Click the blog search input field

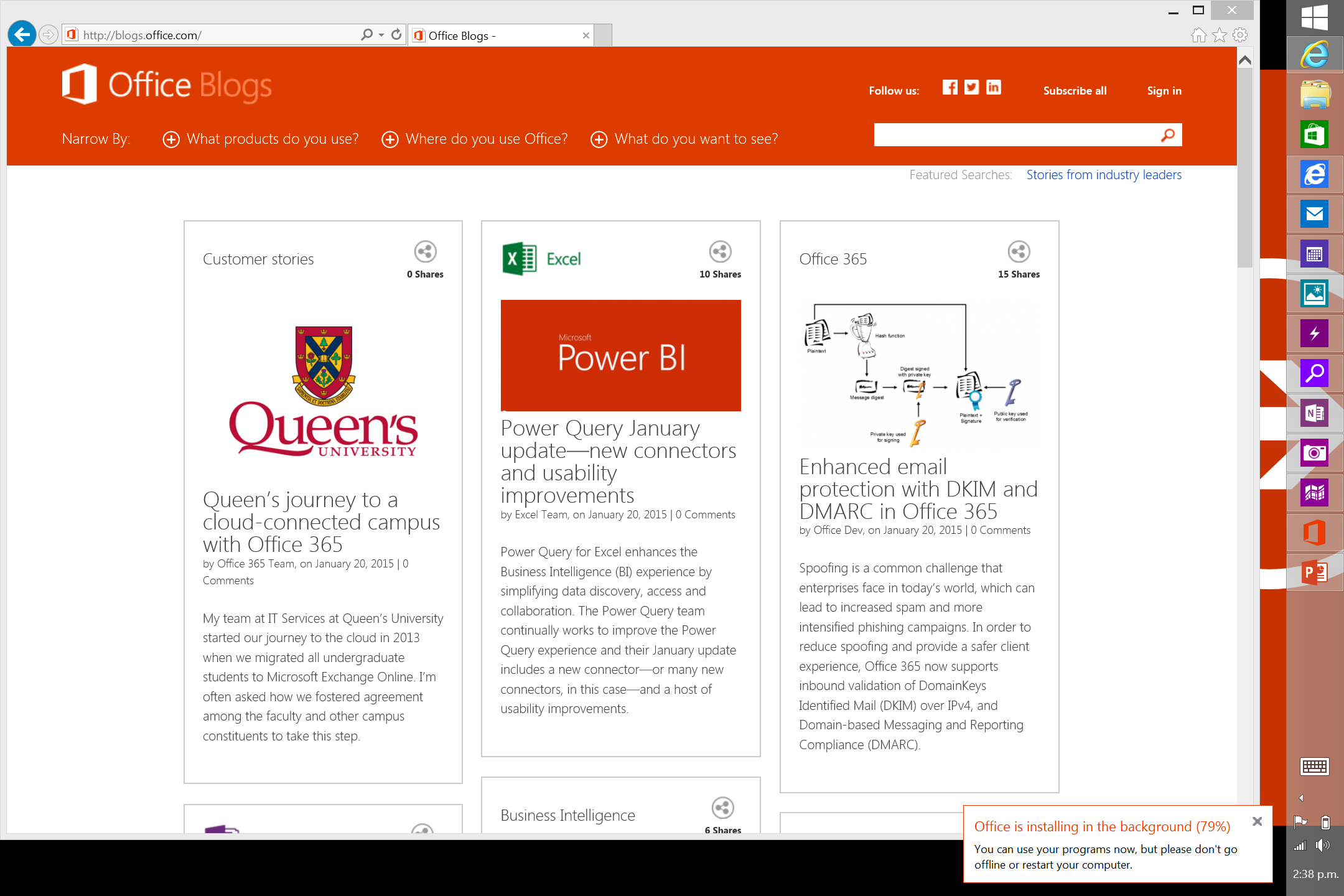1014,135
